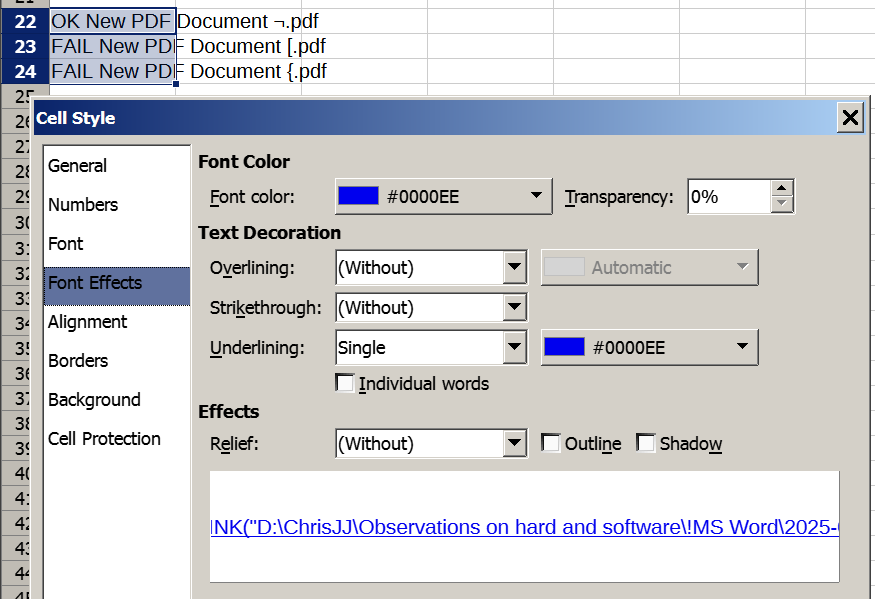
Task: Close the Cell Style dialog
Action: (x=850, y=118)
